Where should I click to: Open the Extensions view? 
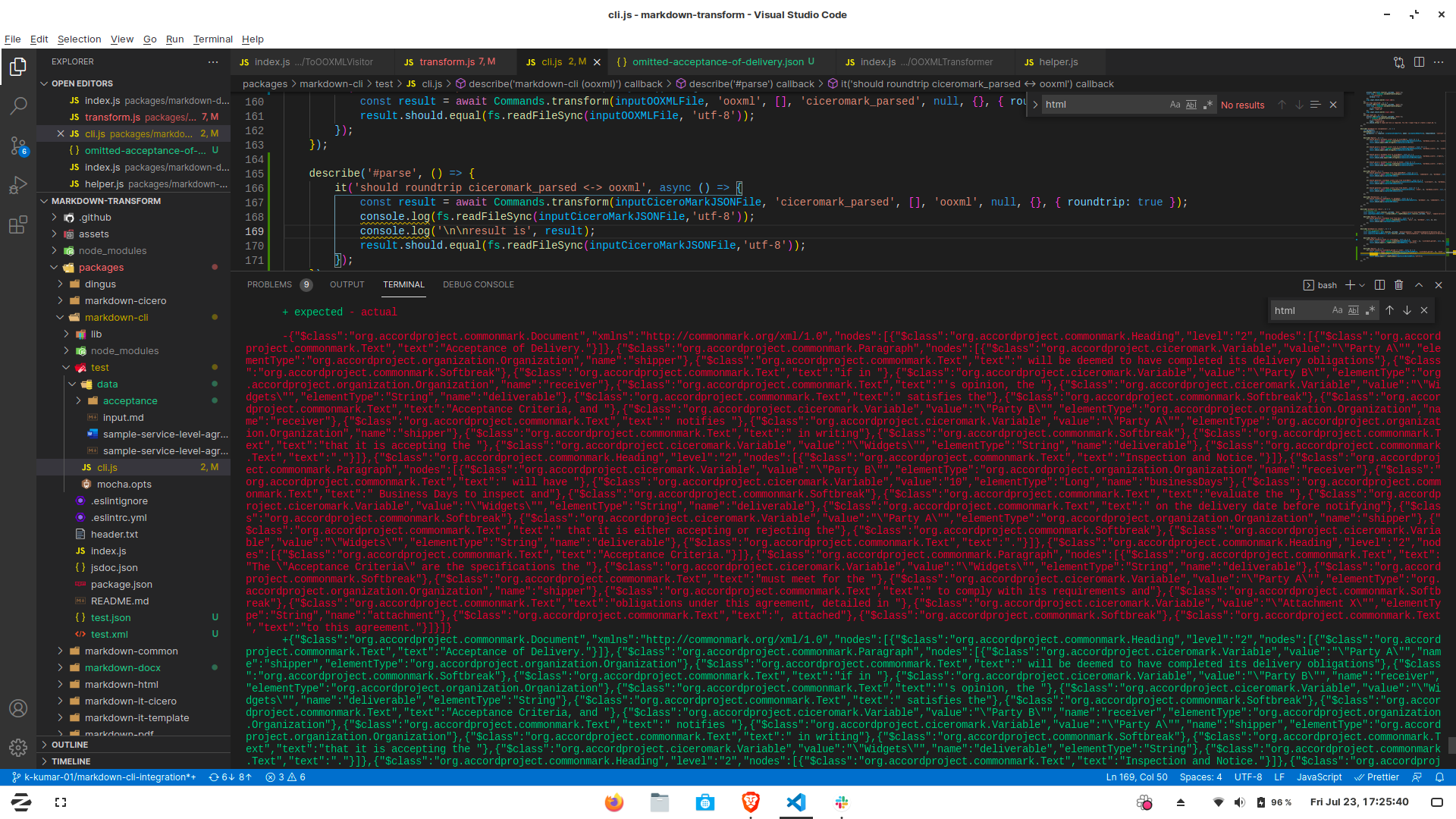point(18,224)
